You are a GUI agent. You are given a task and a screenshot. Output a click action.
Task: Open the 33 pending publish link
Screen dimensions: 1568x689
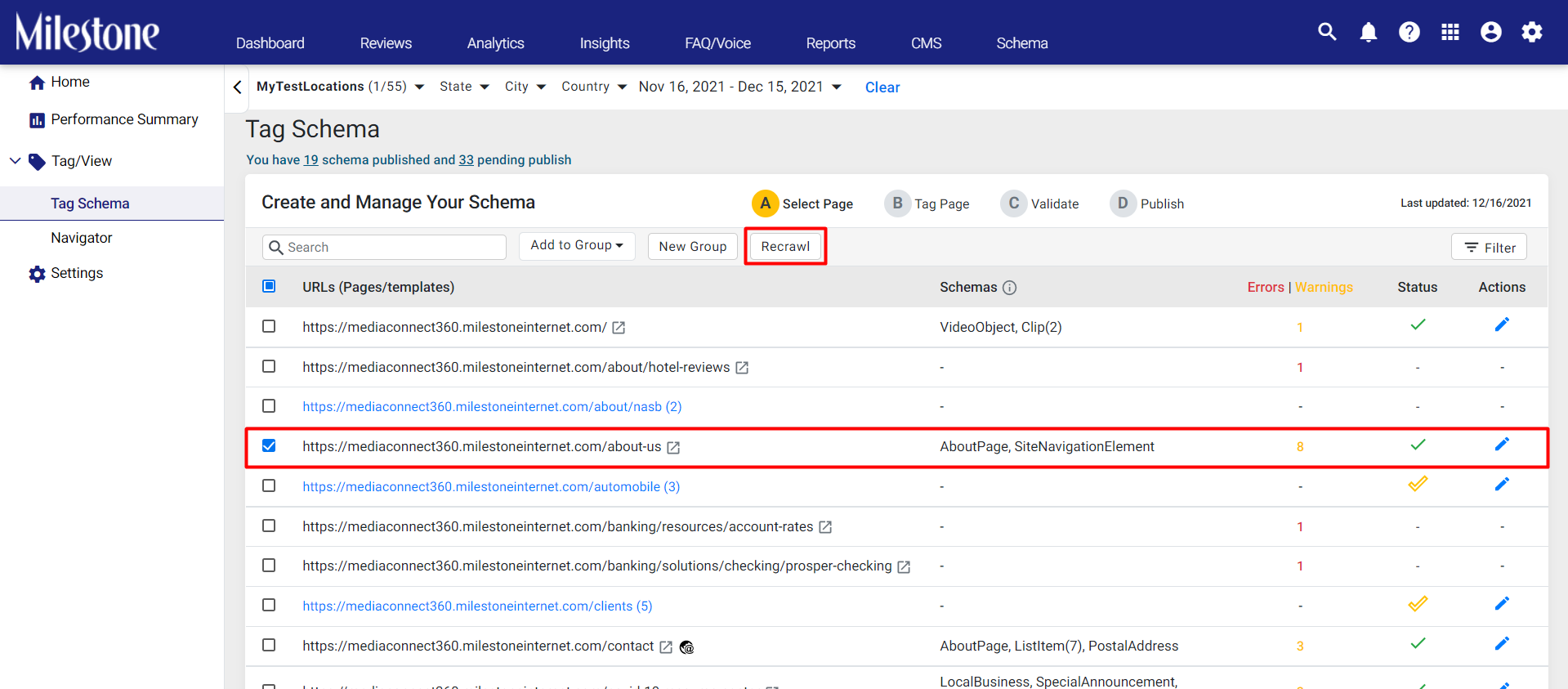(467, 160)
